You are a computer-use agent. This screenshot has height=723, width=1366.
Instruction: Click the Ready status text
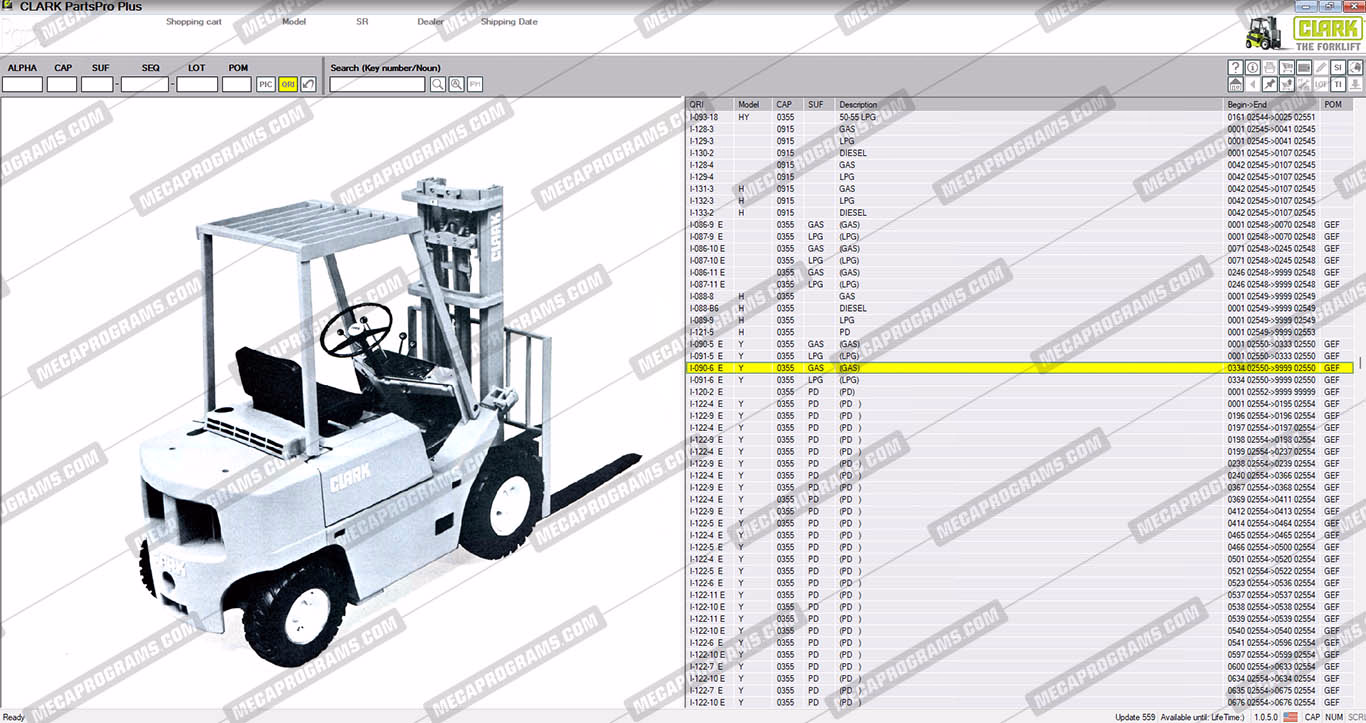[14, 717]
